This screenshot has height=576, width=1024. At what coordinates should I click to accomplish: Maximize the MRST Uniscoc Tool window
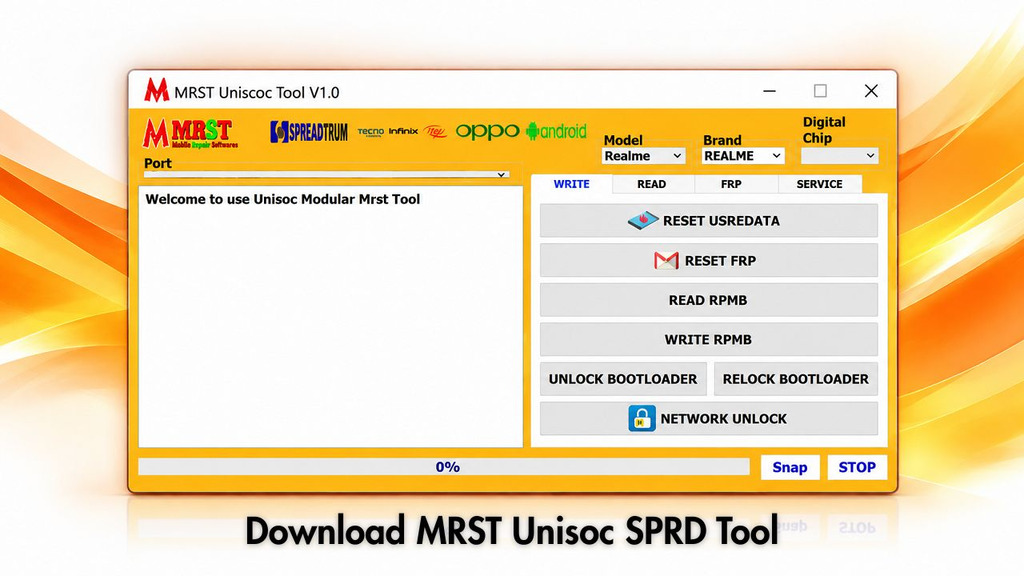(x=820, y=91)
